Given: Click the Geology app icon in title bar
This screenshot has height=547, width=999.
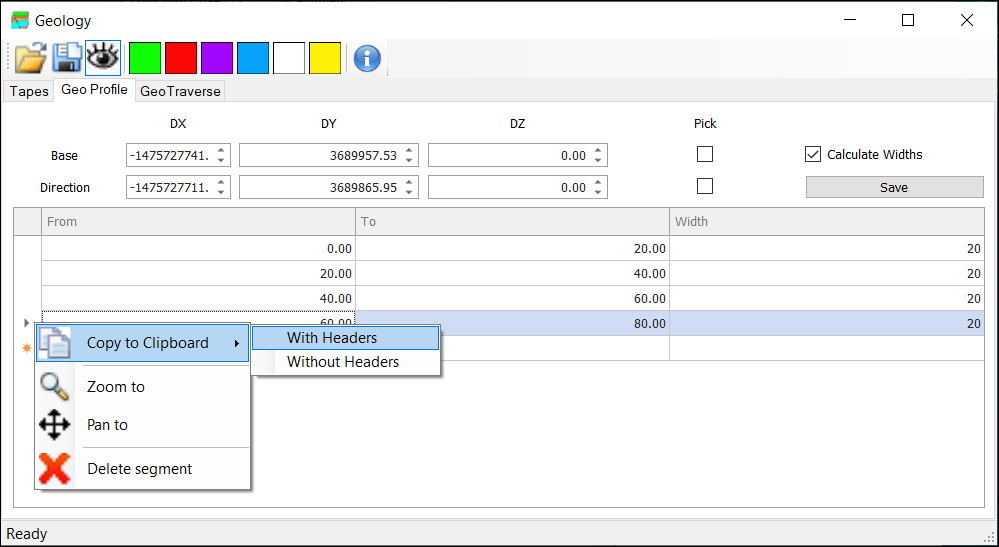Looking at the screenshot, I should [20, 20].
